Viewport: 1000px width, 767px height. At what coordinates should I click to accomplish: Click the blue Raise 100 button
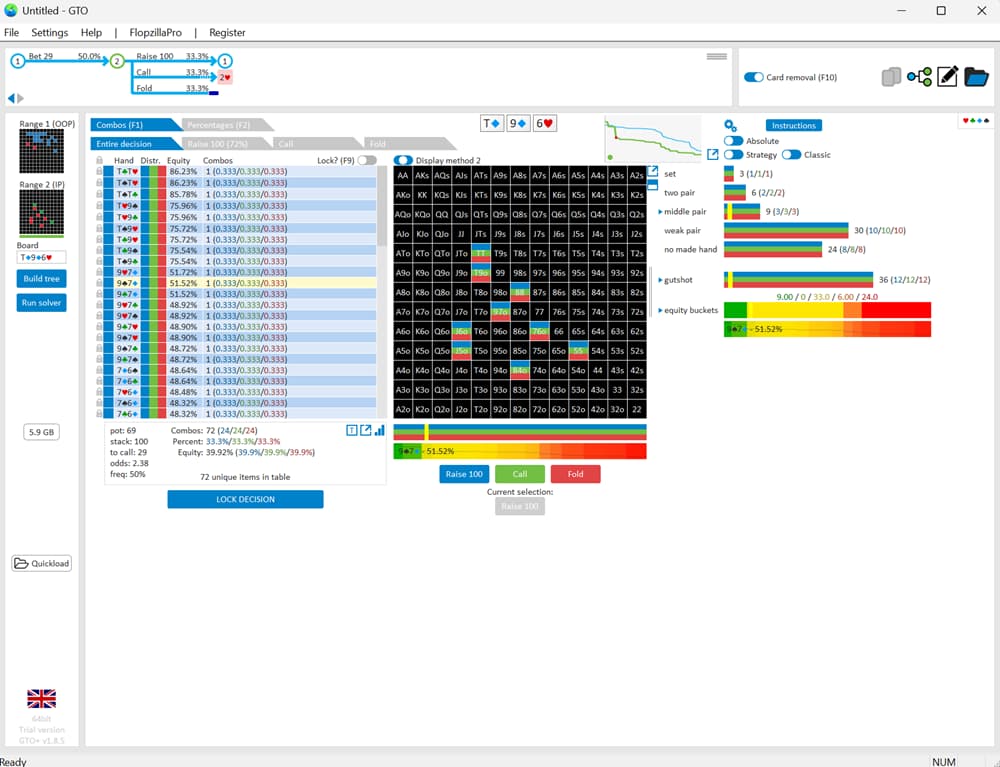click(x=464, y=474)
